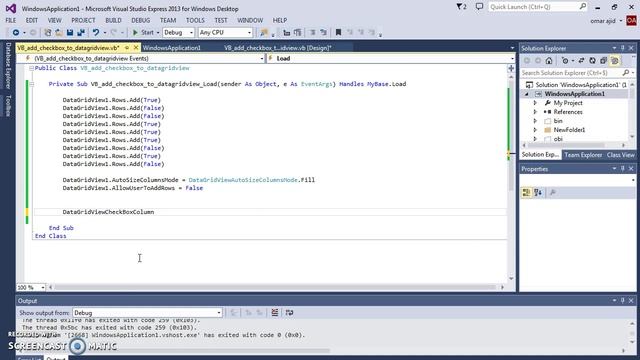
Task: Toggle the bookmark icon in toolbar
Action: [x=338, y=32]
